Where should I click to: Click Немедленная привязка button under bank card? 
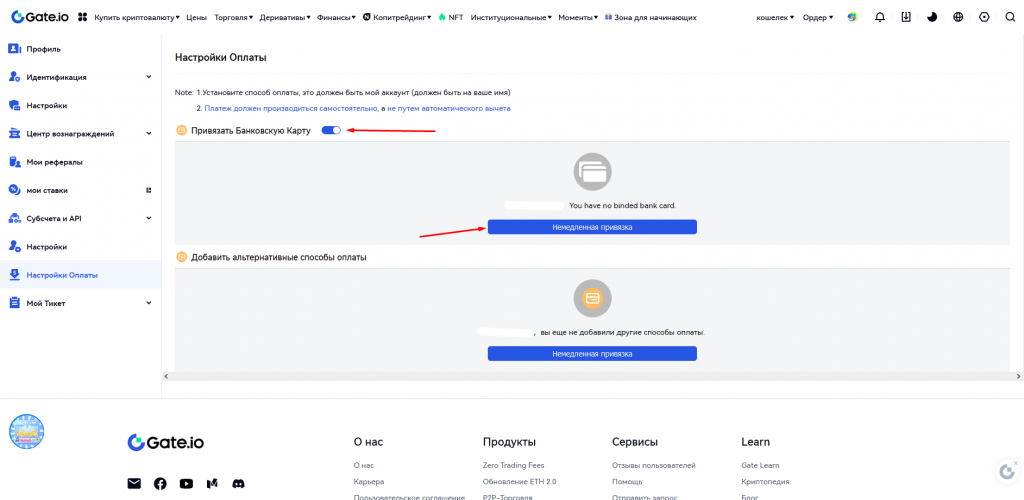click(592, 227)
